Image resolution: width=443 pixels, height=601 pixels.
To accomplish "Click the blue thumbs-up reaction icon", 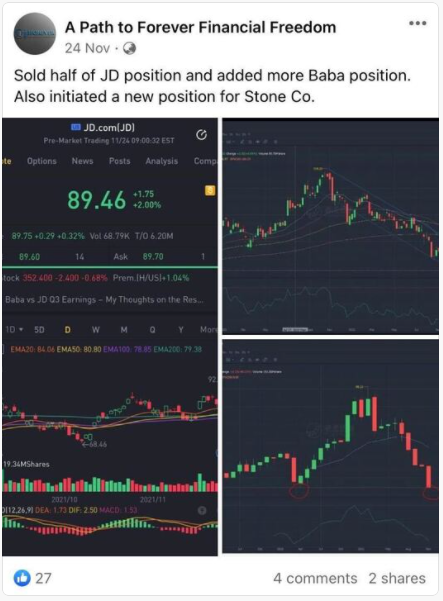I will click(x=22, y=578).
